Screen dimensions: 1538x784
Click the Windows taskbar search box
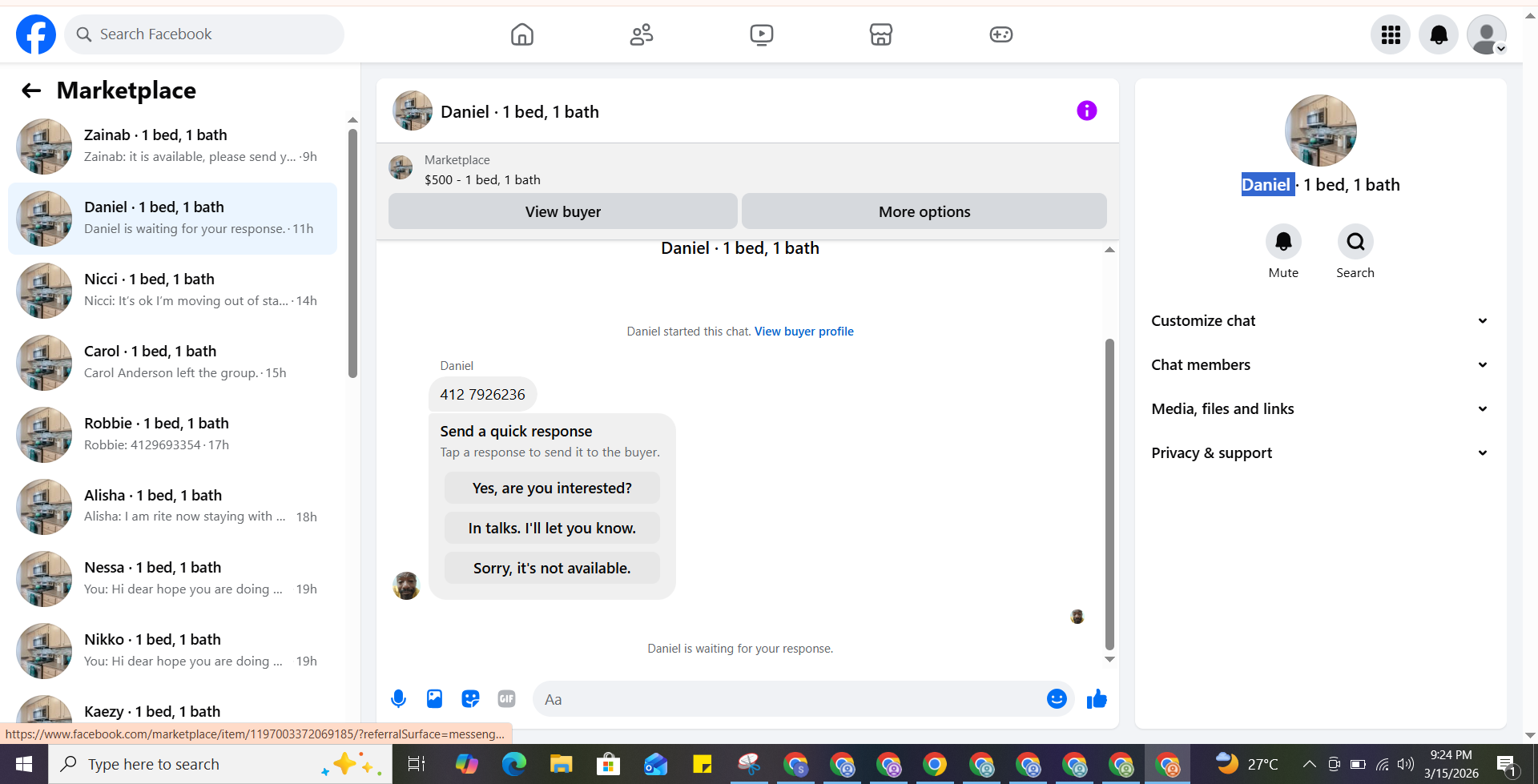pyautogui.click(x=220, y=764)
